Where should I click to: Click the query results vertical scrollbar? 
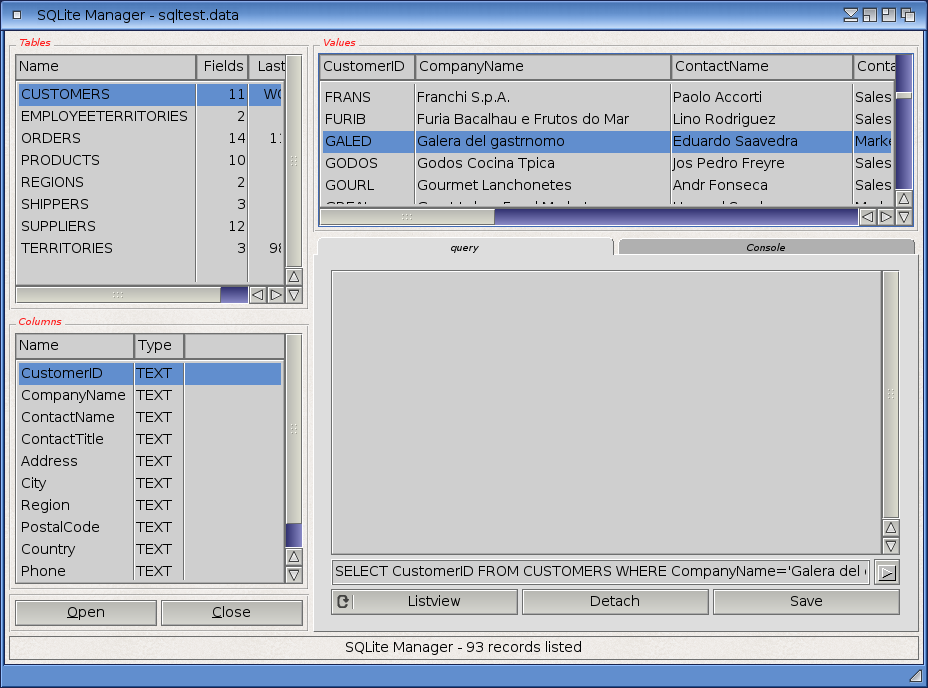click(x=891, y=394)
